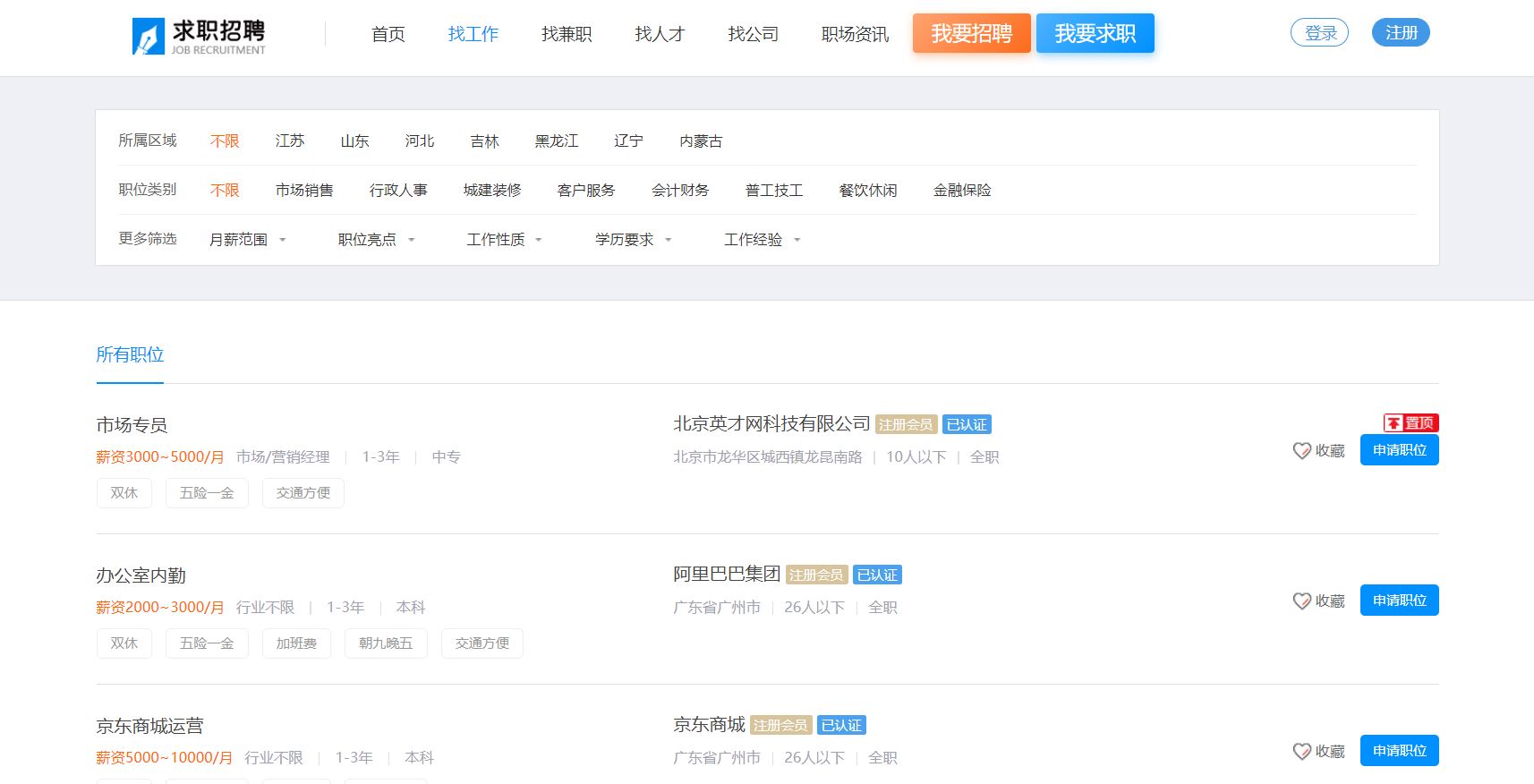Filter region by 辽宁
The image size is (1534, 784).
coord(628,141)
